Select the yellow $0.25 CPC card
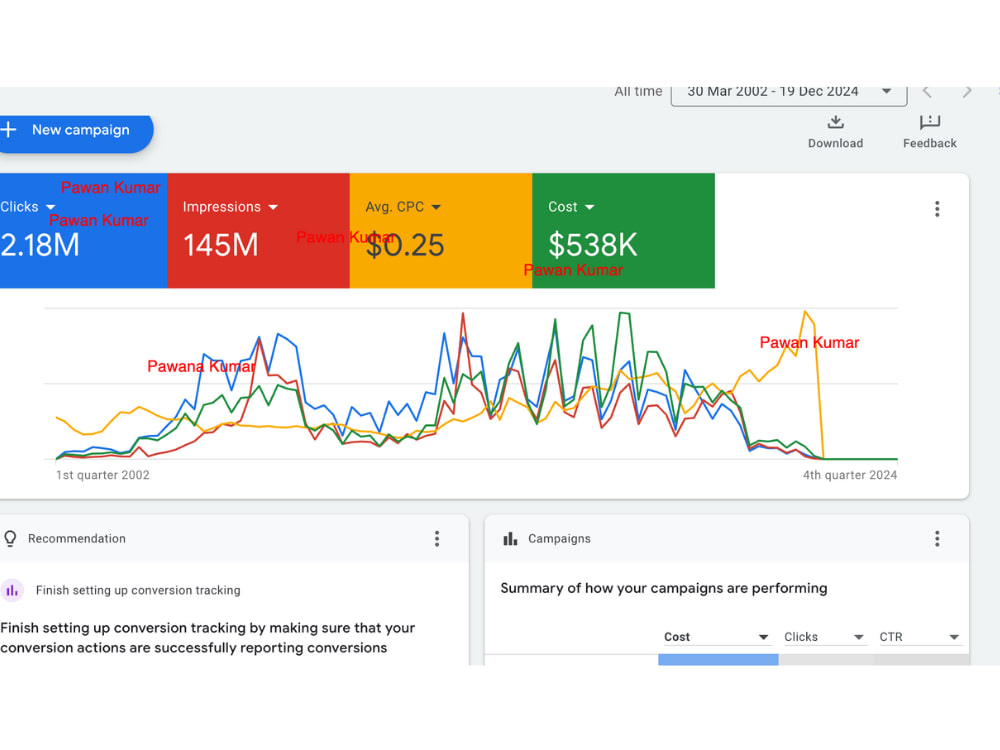Image resolution: width=1000 pixels, height=750 pixels. pos(441,231)
